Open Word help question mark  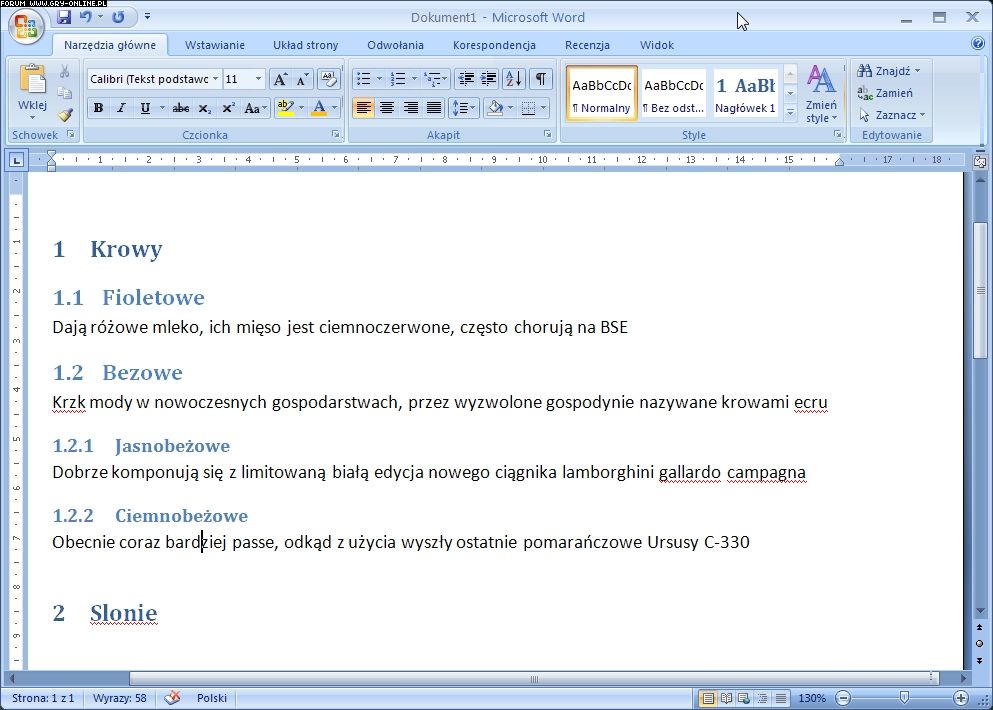[978, 43]
